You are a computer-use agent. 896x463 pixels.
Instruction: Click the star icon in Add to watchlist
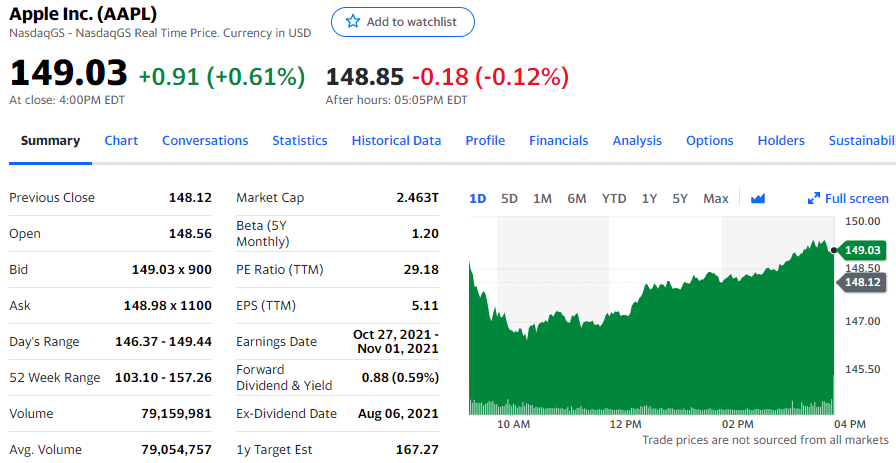(352, 22)
